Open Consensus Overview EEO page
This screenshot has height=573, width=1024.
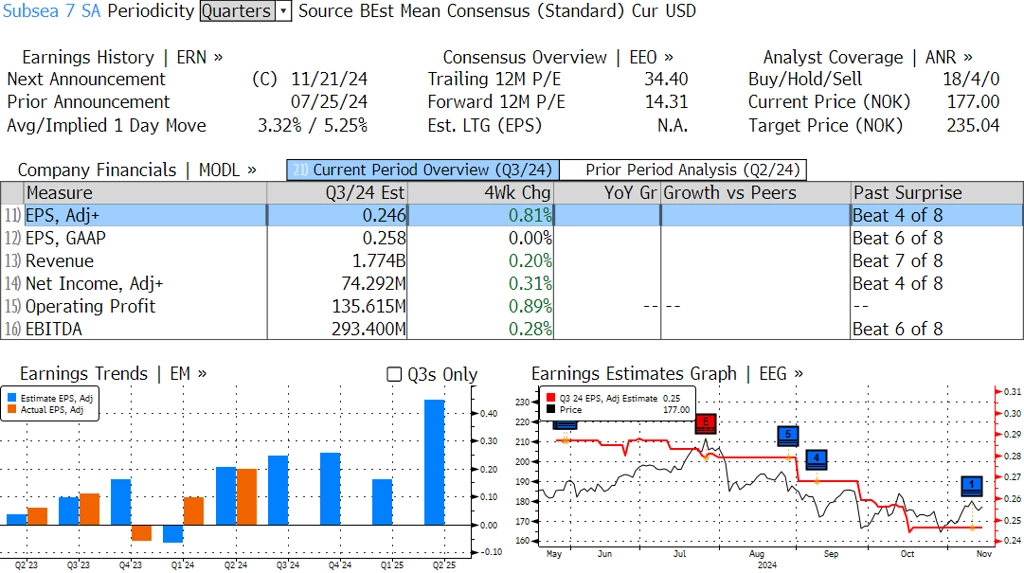[558, 57]
